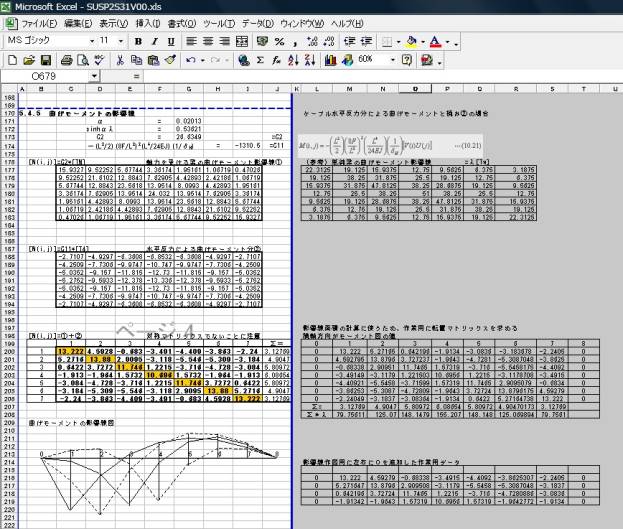
Task: Click the Office Assistant help icon
Action: [406, 60]
